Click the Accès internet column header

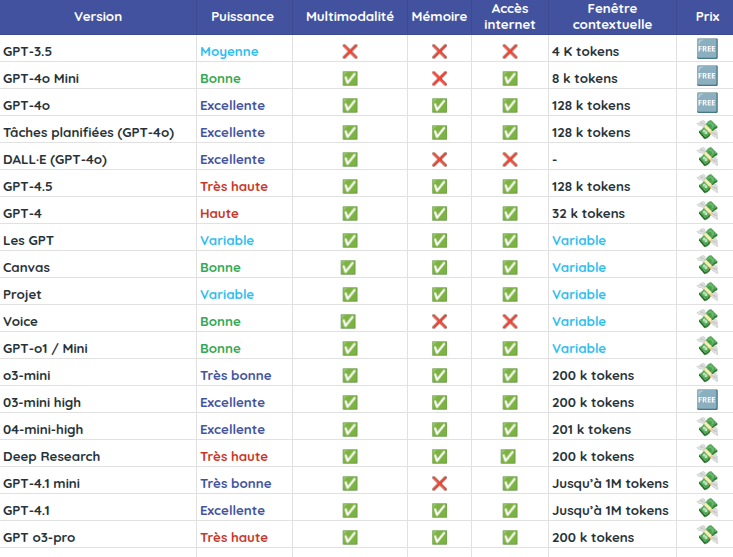(510, 17)
